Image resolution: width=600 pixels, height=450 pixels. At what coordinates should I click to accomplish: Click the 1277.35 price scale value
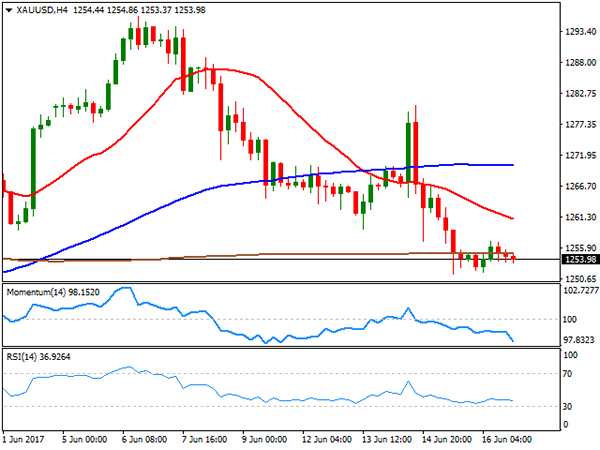(x=580, y=124)
